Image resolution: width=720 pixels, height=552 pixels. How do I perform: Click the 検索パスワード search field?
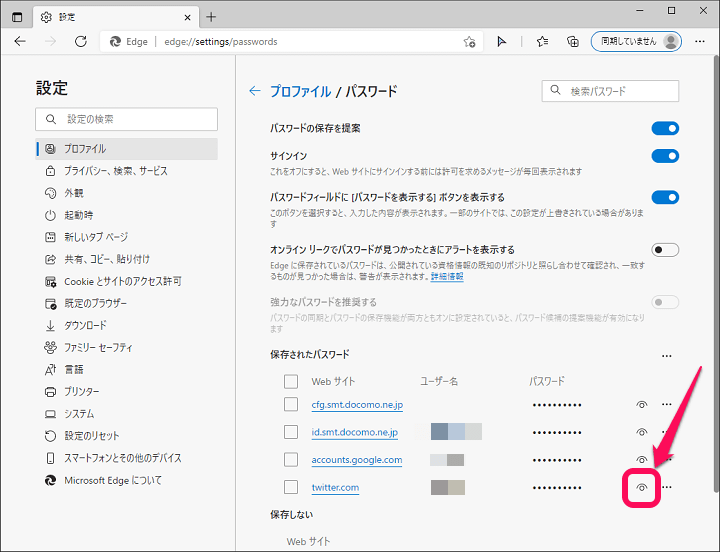(610, 91)
